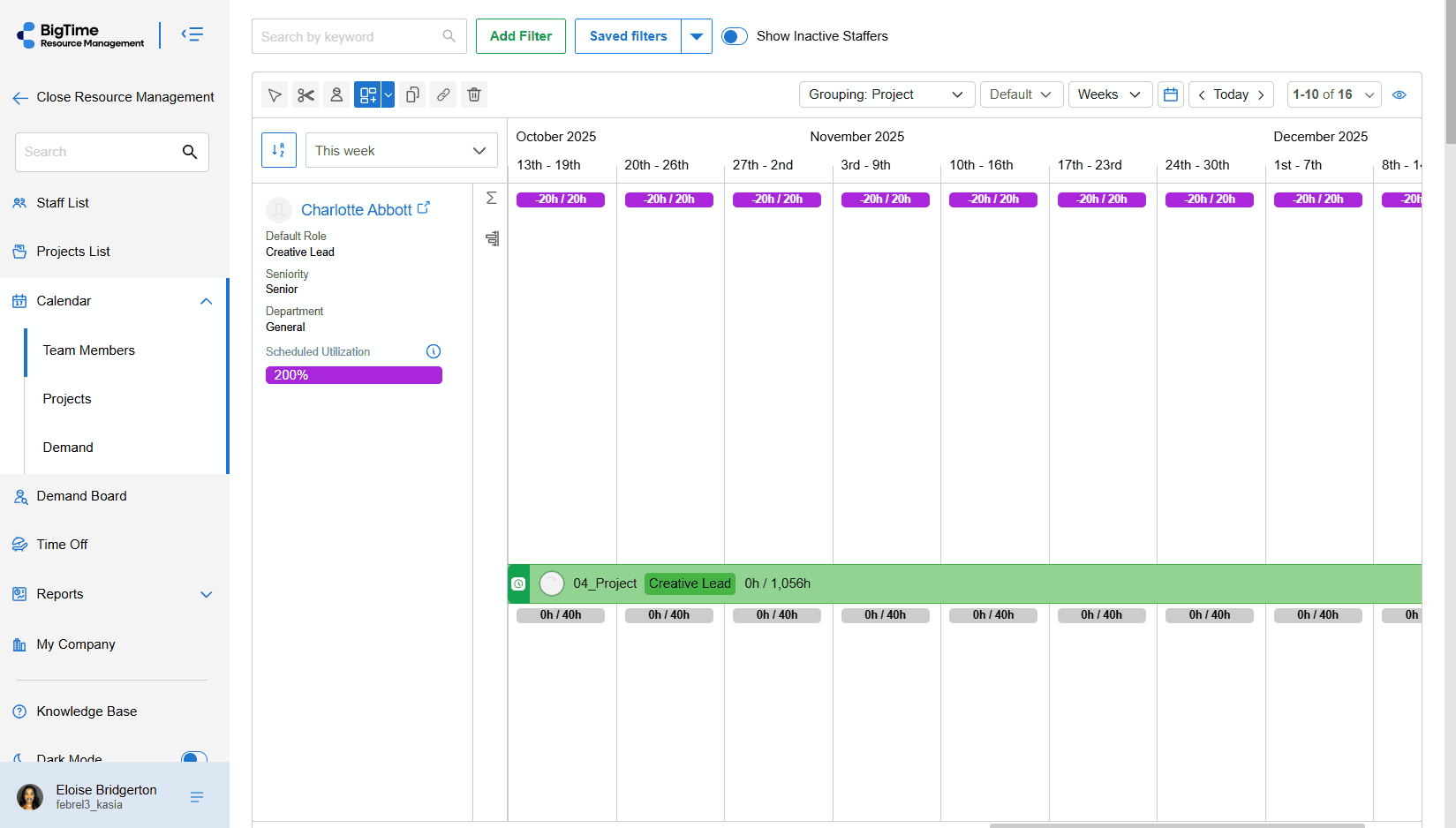Click the trash delete icon
The height and width of the screenshot is (828, 1456).
click(x=474, y=94)
